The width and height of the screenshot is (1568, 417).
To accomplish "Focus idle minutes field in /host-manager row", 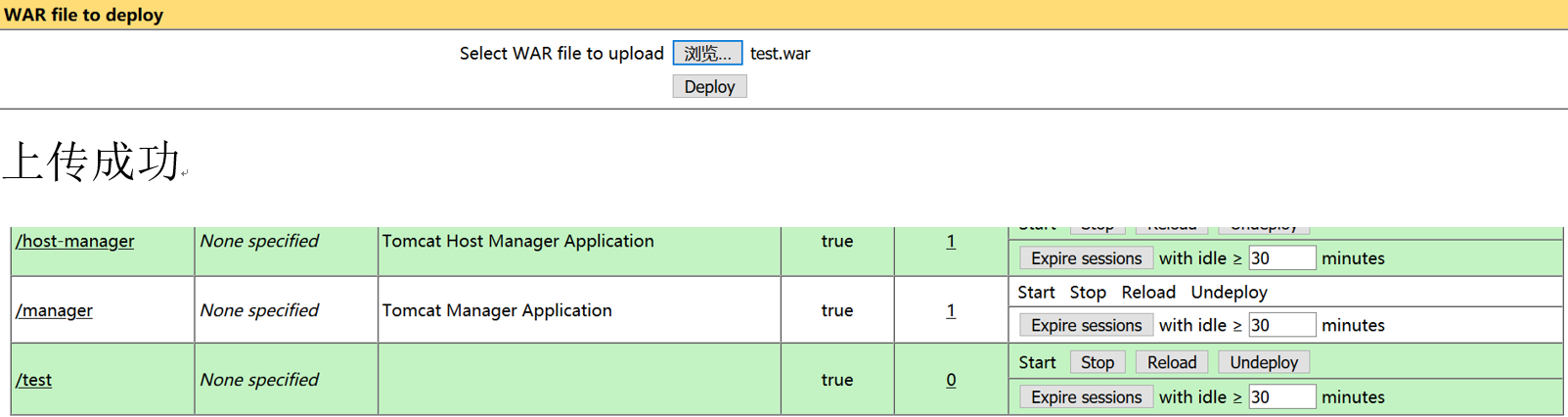I will tap(1281, 258).
